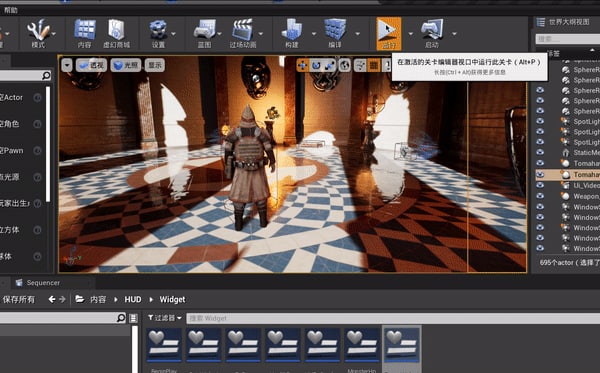Toggle visibility eye of StaticMe row

tap(540, 152)
